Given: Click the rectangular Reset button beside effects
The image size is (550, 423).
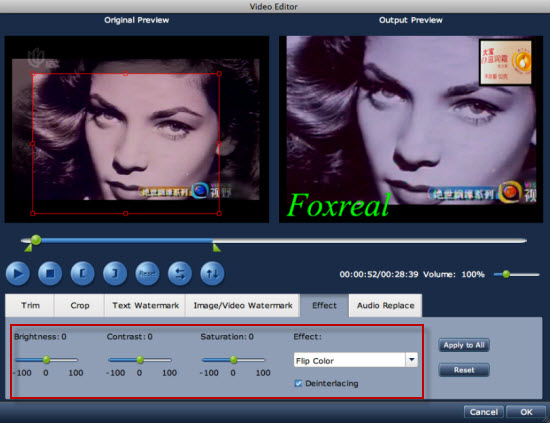Looking at the screenshot, I should (464, 370).
